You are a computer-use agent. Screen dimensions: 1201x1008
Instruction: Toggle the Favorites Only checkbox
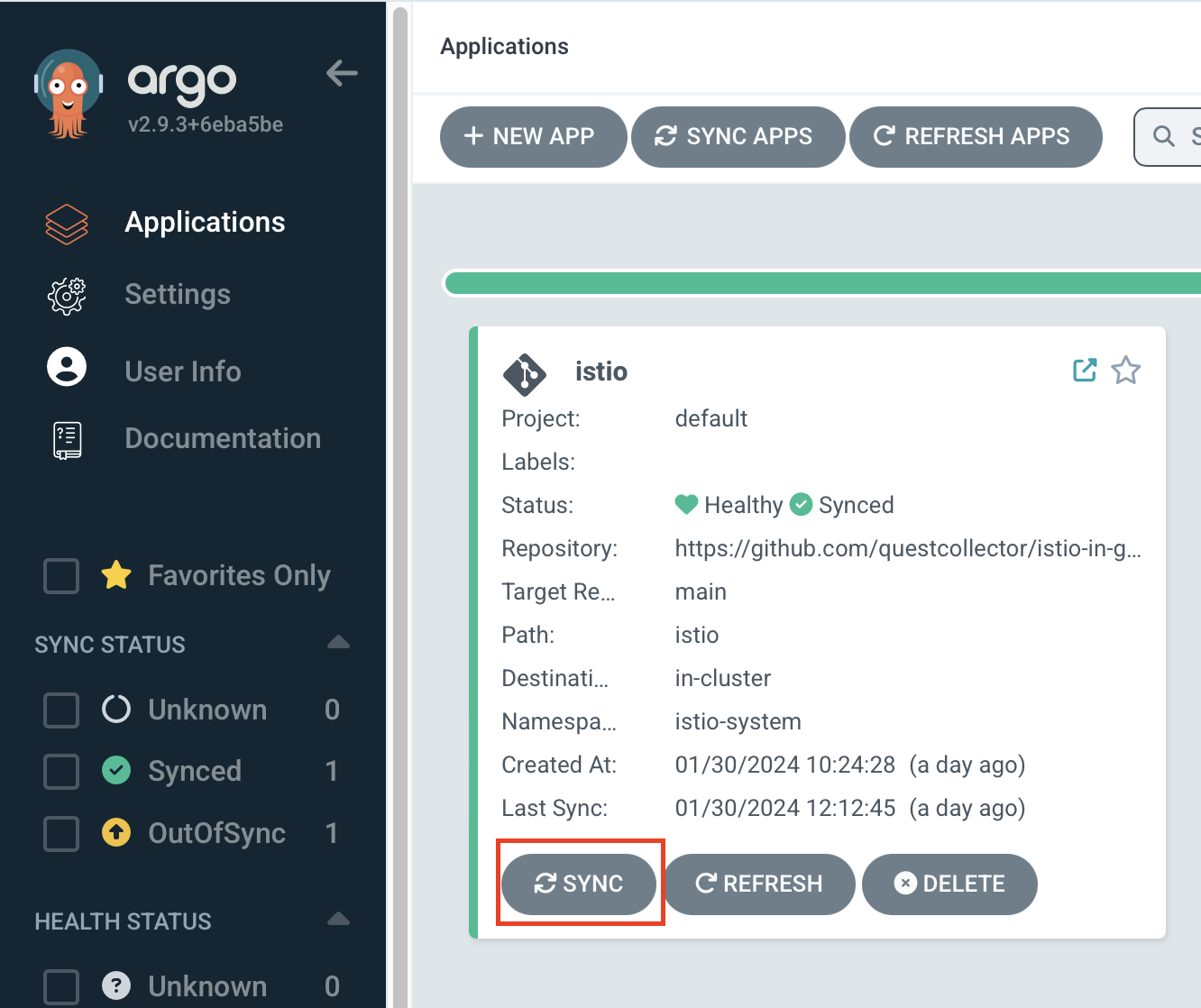(61, 575)
